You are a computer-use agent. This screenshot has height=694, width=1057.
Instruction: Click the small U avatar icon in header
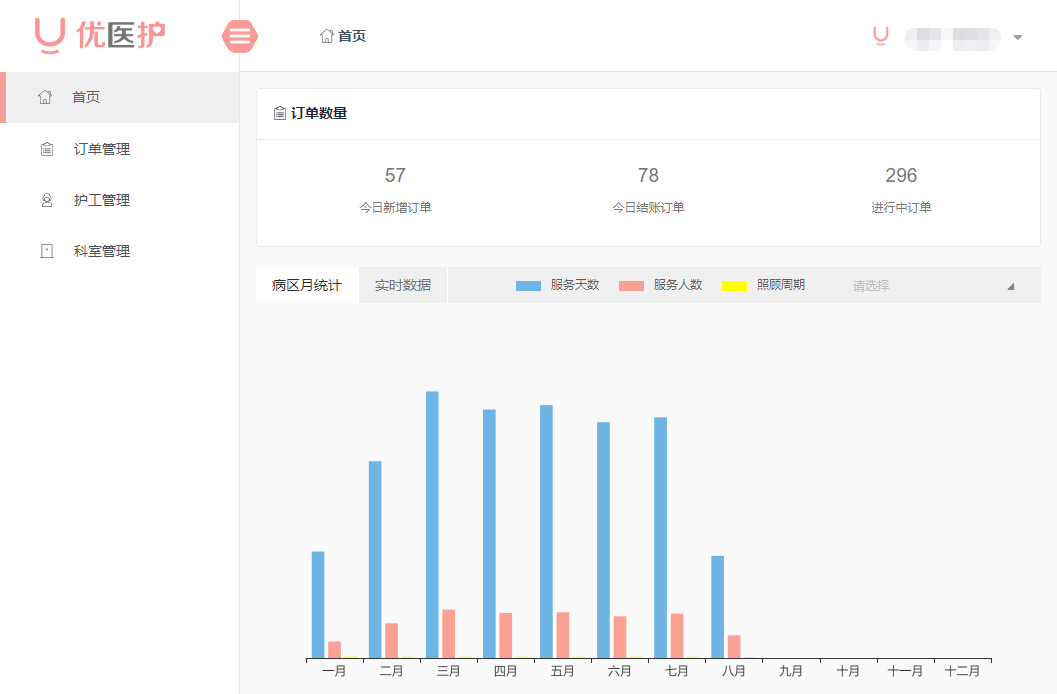tap(880, 36)
